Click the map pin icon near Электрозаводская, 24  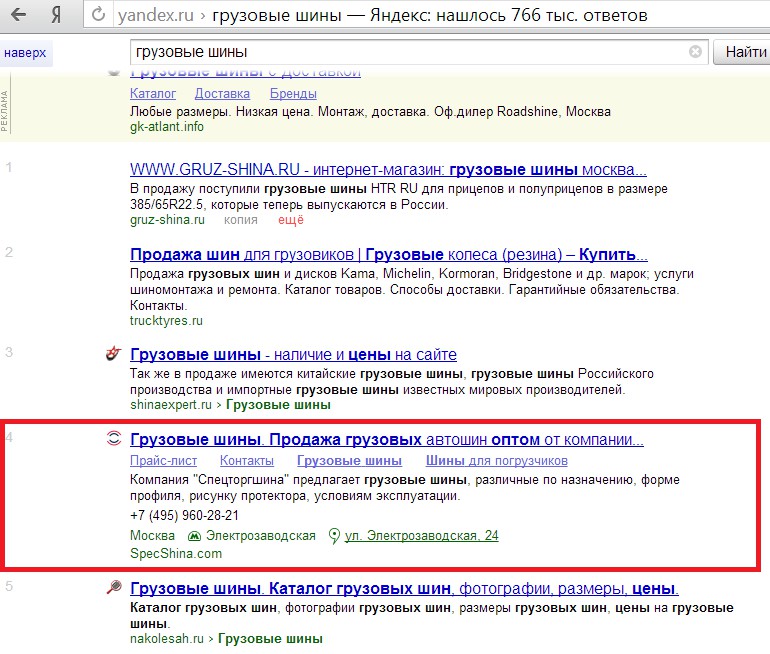(x=334, y=536)
